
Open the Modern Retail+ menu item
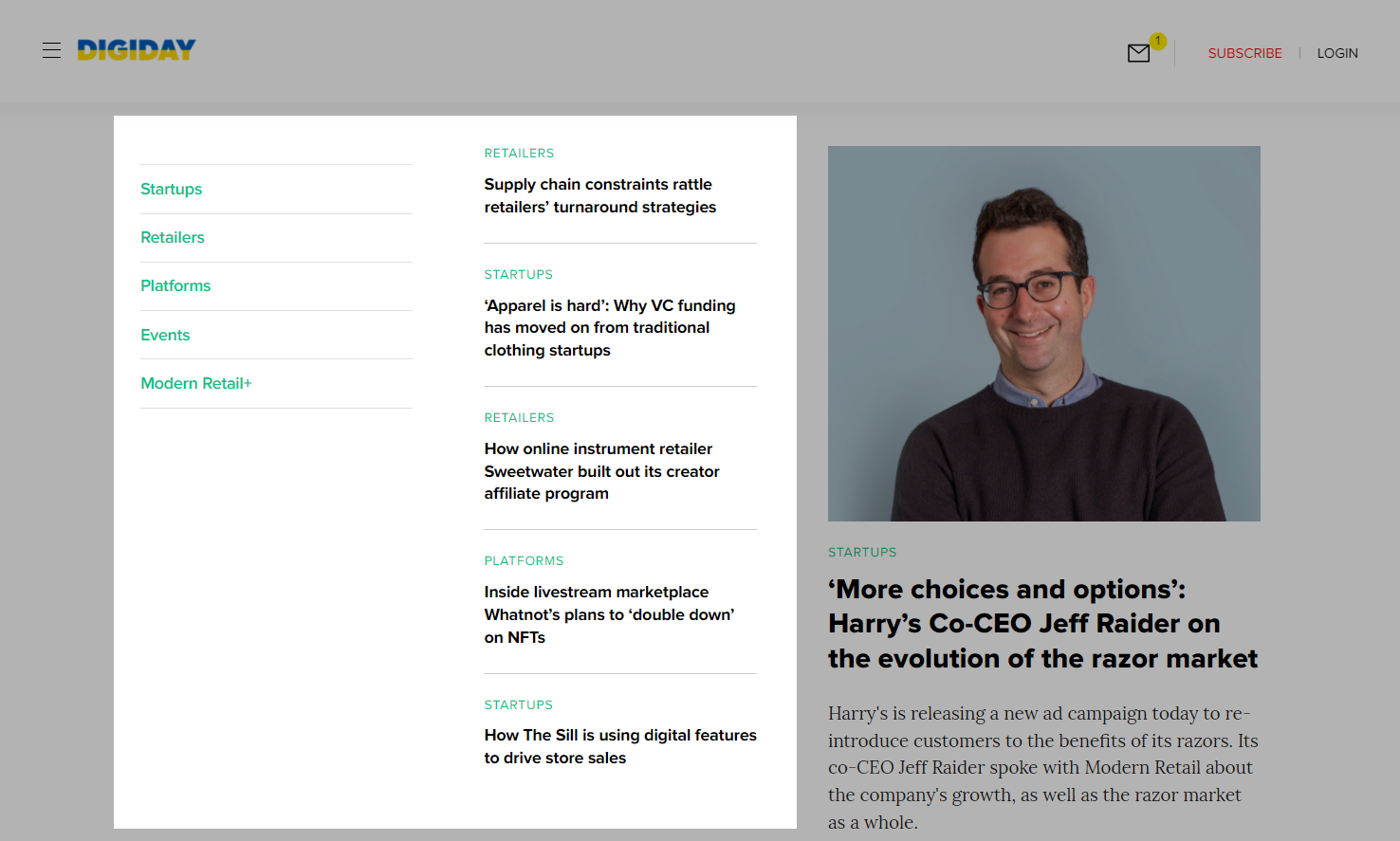click(x=196, y=383)
